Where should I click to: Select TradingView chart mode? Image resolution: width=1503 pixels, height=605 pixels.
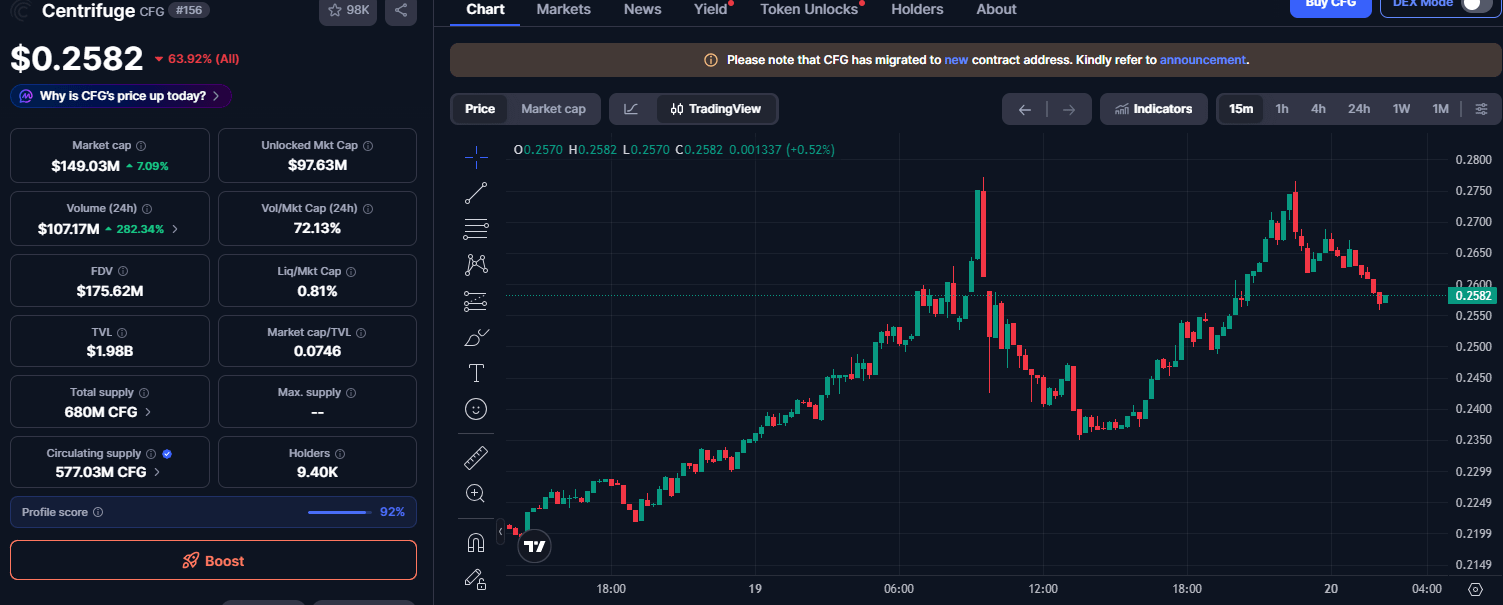point(716,109)
